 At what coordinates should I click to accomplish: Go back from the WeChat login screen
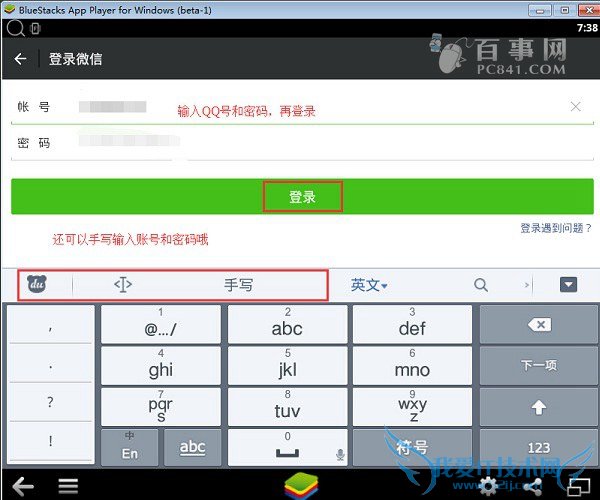[x=20, y=59]
